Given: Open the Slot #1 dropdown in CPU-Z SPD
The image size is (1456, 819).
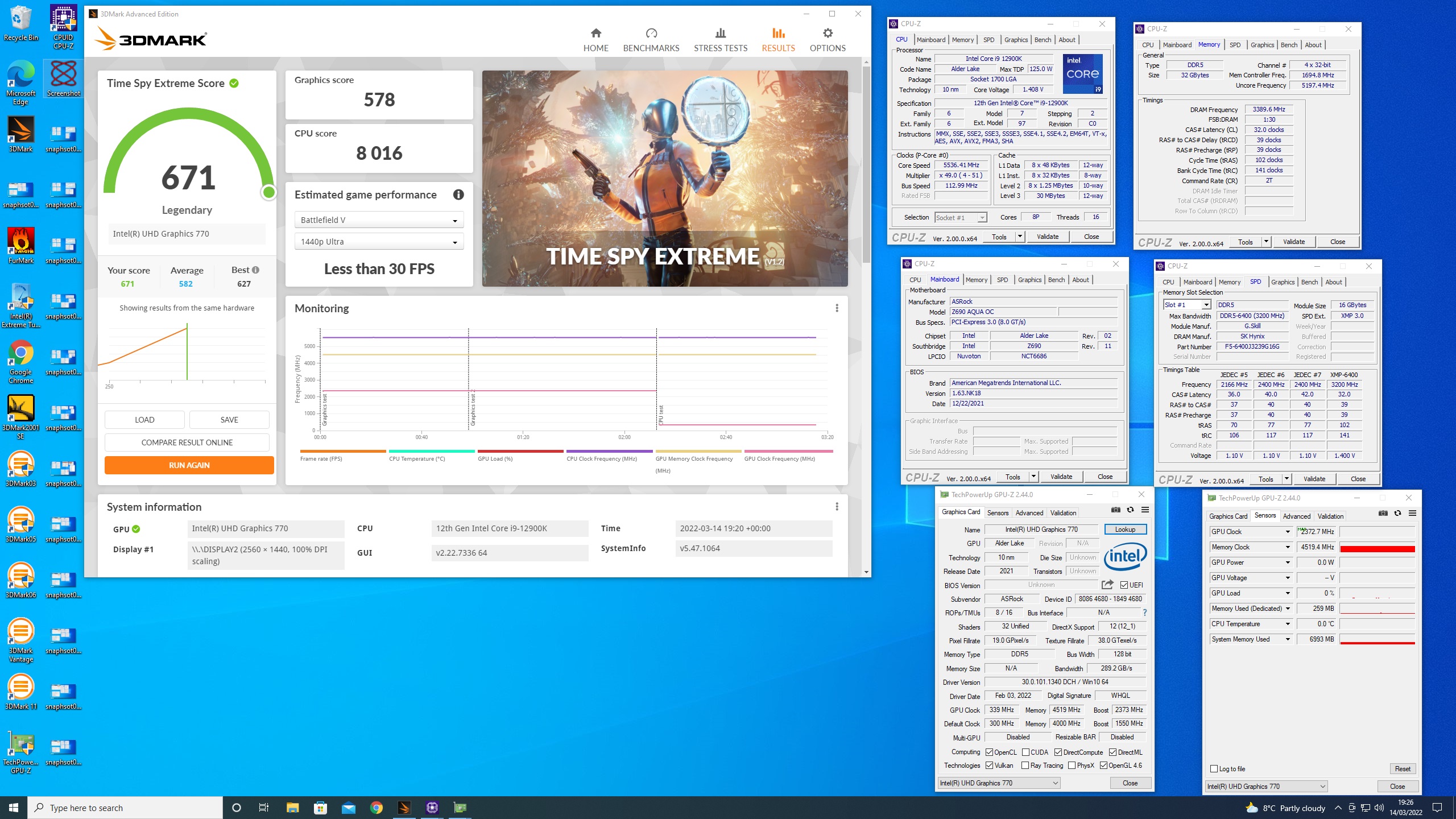Looking at the screenshot, I should (x=1186, y=305).
